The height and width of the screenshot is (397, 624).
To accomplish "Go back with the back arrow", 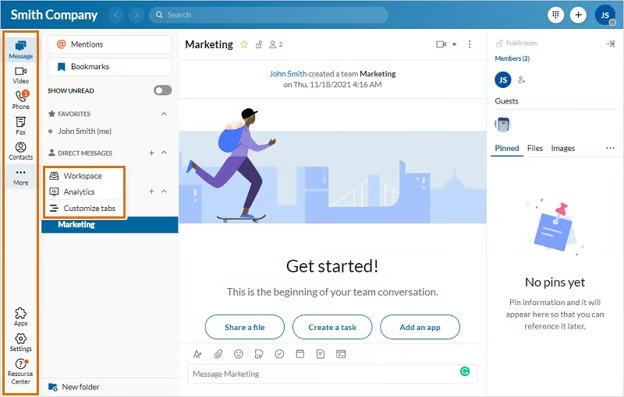I will [116, 15].
